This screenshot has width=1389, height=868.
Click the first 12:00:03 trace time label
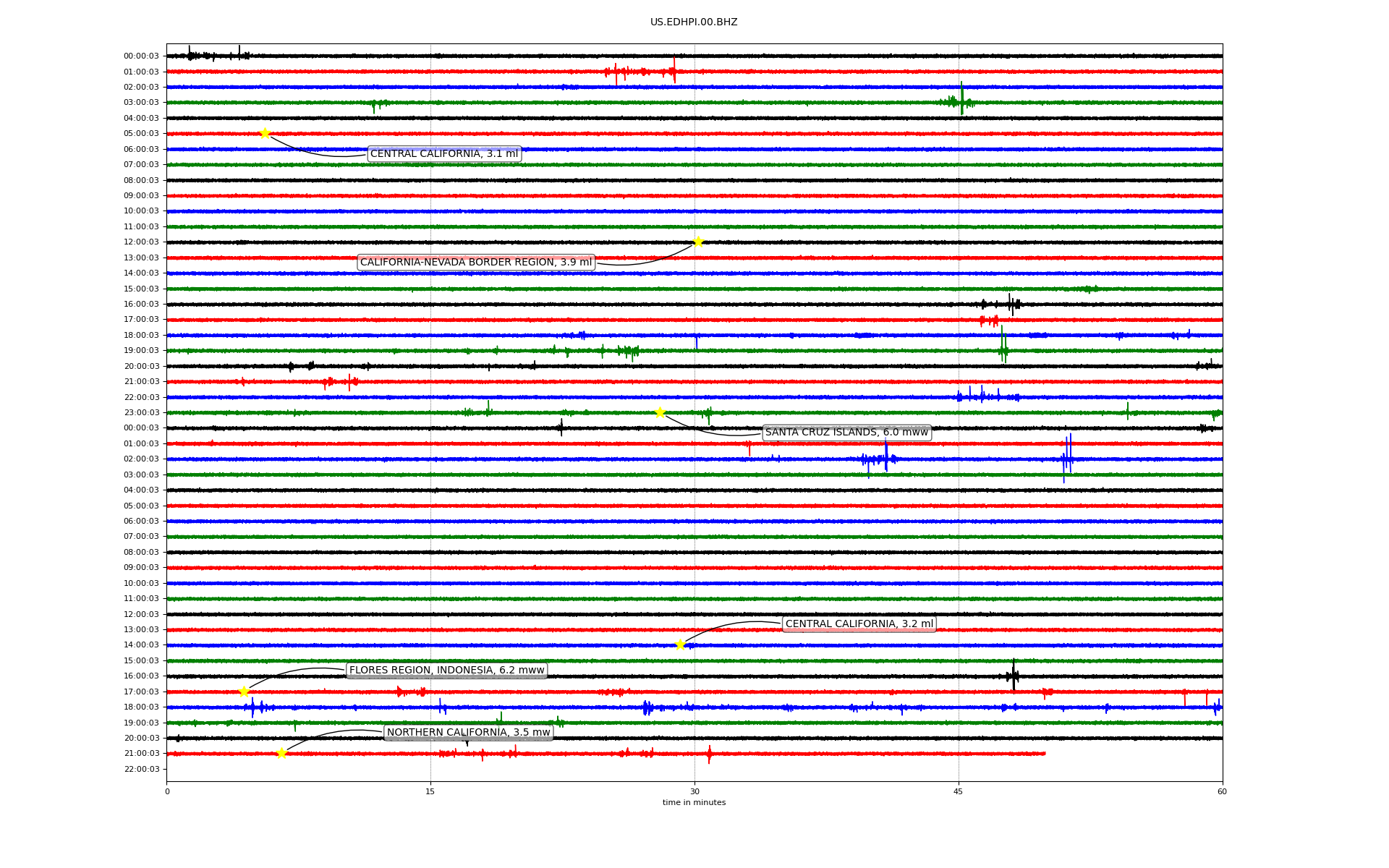click(141, 242)
